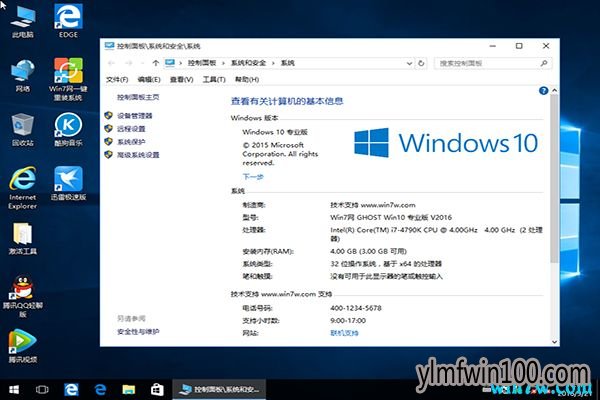The height and width of the screenshot is (400, 600).
Task: Click the 4.00 GB (3.00 GB 可用) value
Action: [x=368, y=251]
